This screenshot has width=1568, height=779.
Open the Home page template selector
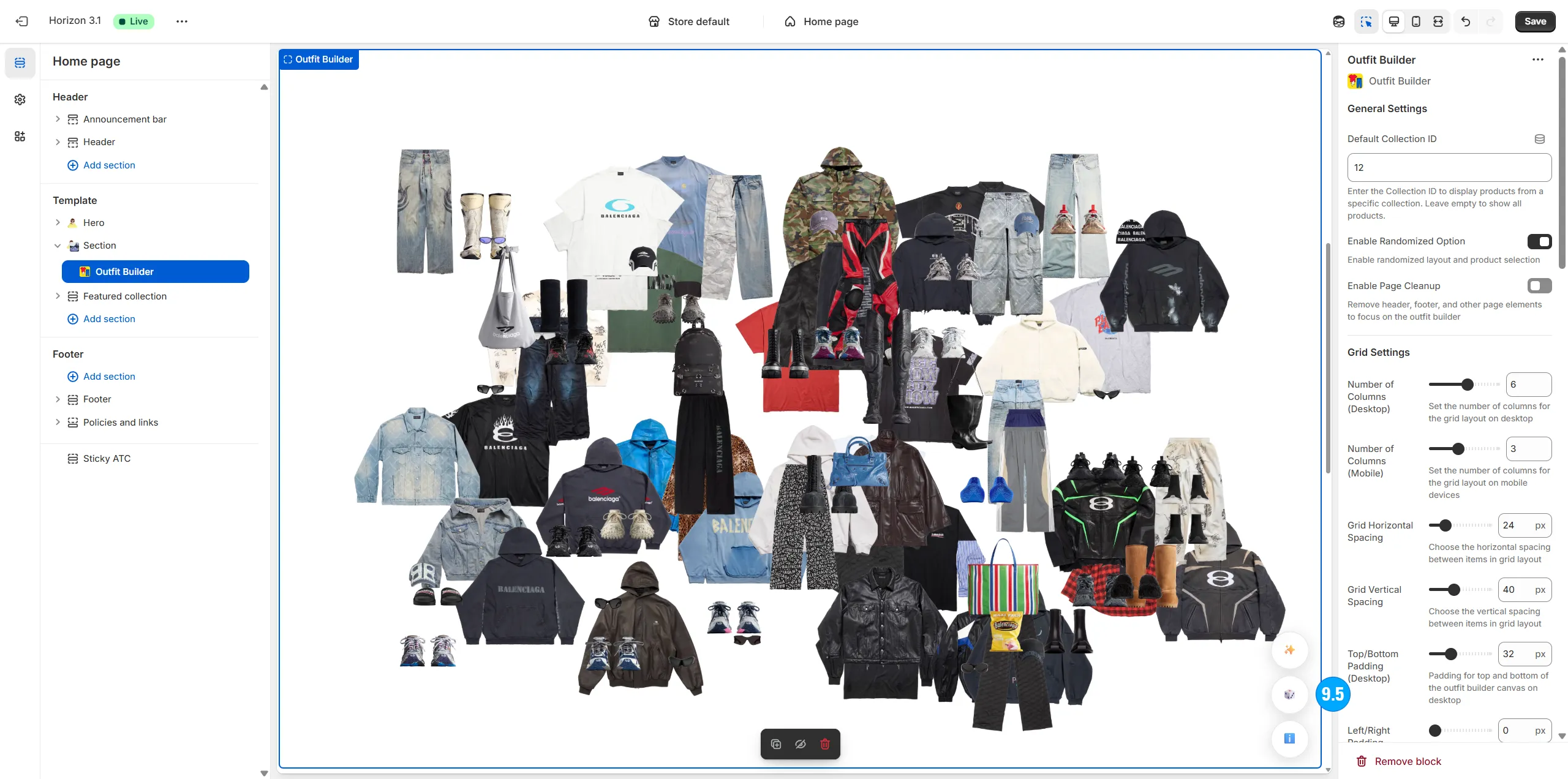tap(821, 21)
